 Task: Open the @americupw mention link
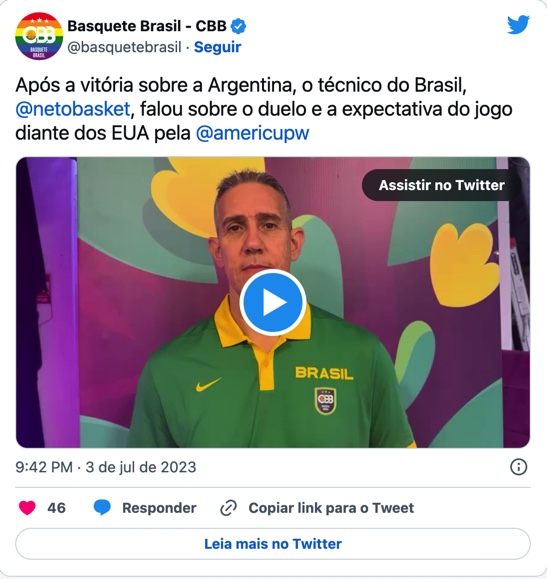tap(252, 133)
